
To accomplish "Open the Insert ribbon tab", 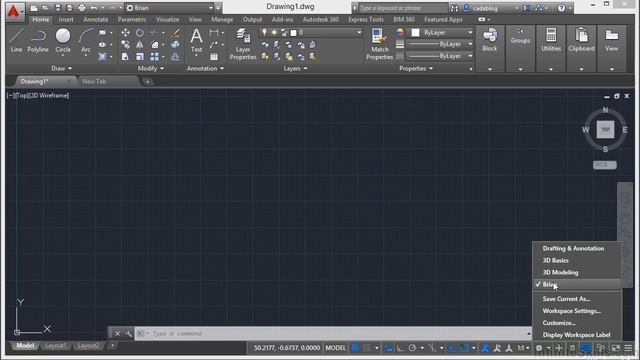I will (66, 19).
